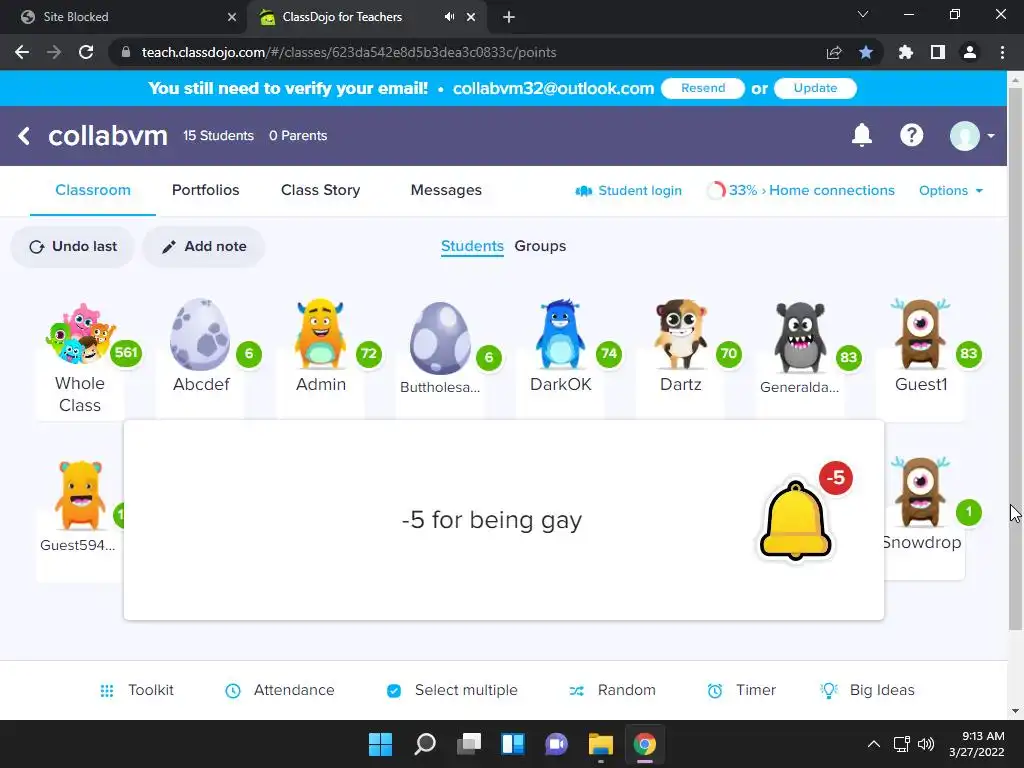Select the Guest1 one-eyed monster
Screen dimensions: 1024x768
[x=920, y=334]
